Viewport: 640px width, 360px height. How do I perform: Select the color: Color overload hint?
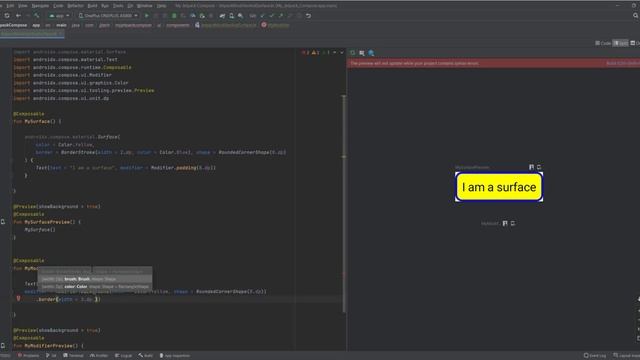coord(95,287)
